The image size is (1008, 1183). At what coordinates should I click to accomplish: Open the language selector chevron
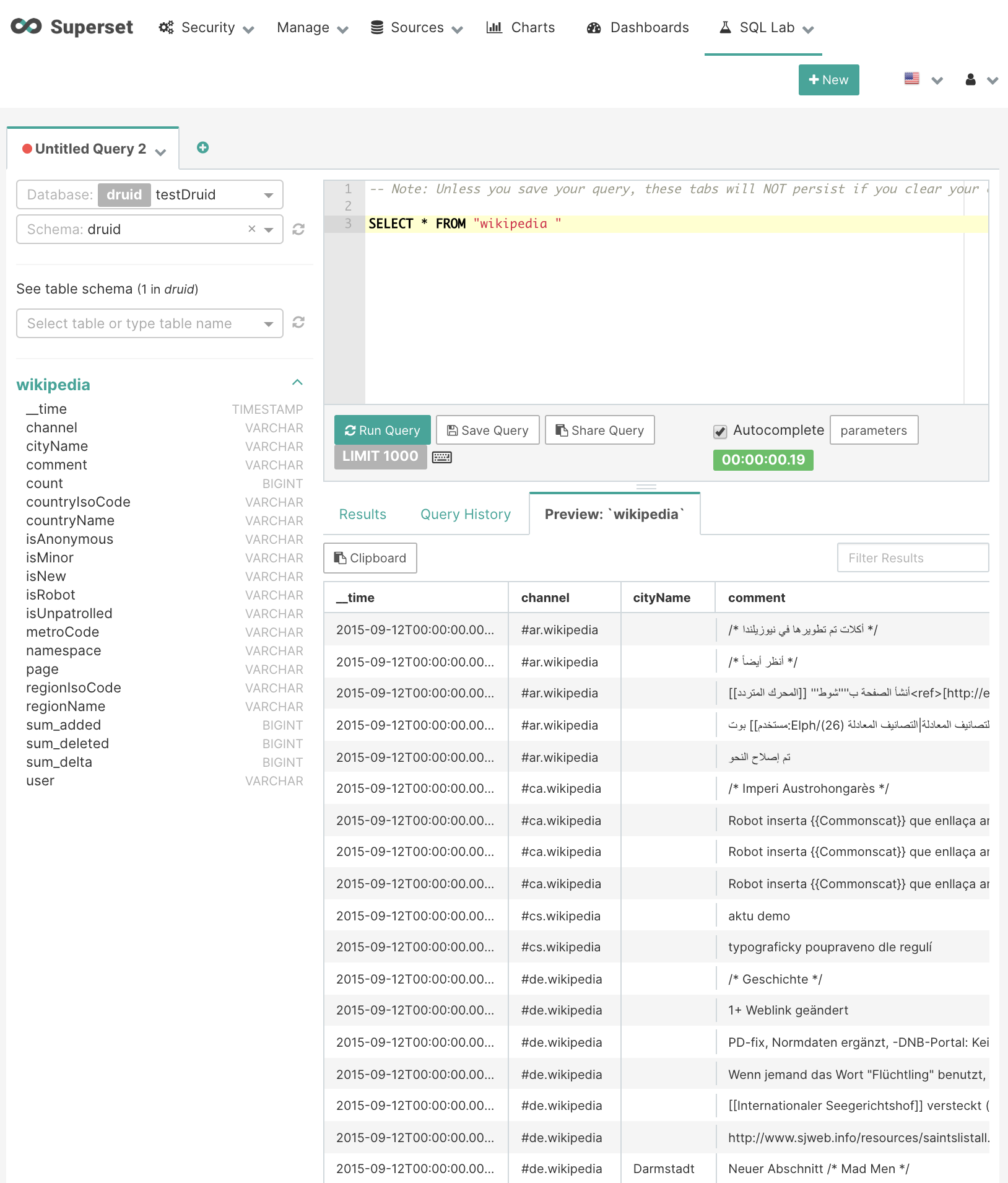pos(937,81)
